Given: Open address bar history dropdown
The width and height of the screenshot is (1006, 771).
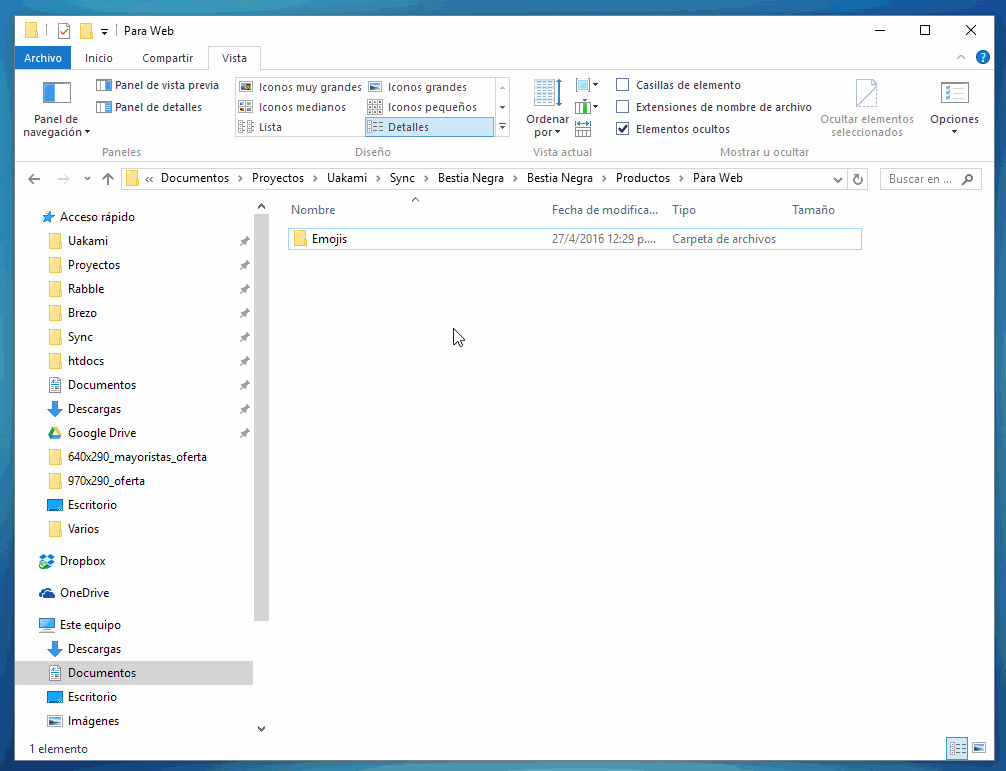Looking at the screenshot, I should click(837, 180).
